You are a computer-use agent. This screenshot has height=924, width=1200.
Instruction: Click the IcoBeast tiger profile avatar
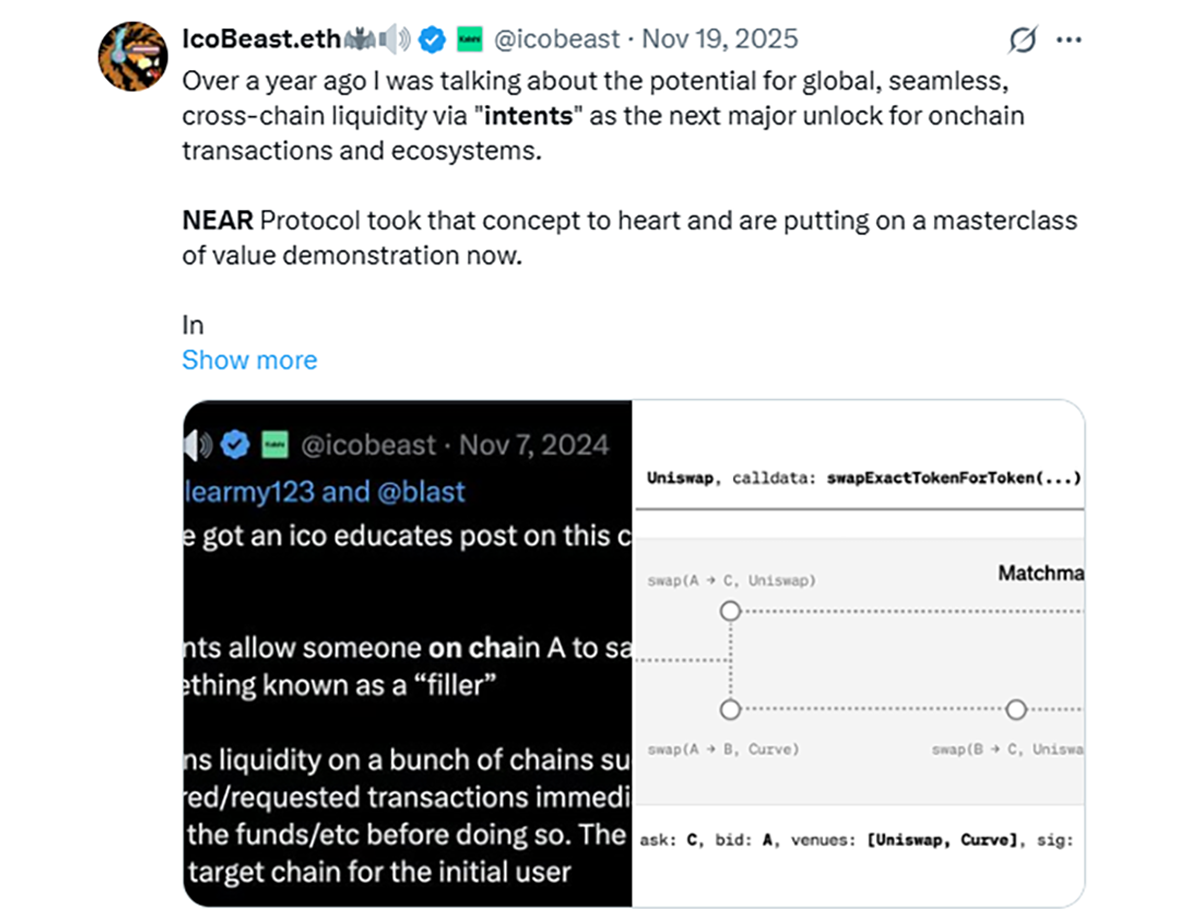[x=131, y=54]
